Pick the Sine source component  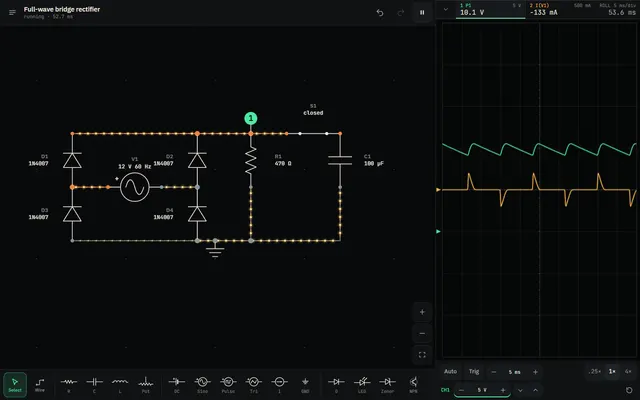click(x=202, y=384)
